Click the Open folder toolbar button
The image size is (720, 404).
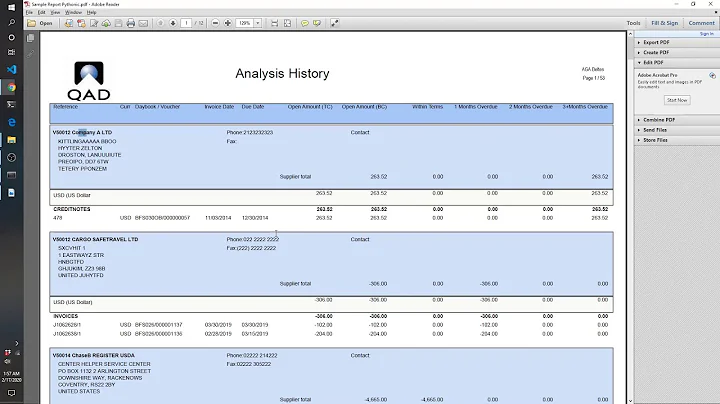39,23
